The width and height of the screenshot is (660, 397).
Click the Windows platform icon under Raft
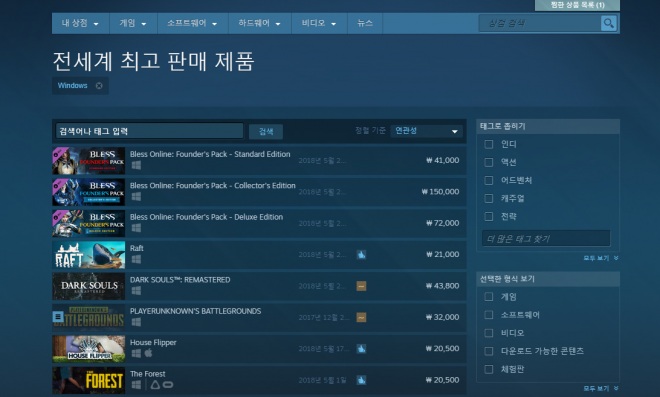(136, 259)
